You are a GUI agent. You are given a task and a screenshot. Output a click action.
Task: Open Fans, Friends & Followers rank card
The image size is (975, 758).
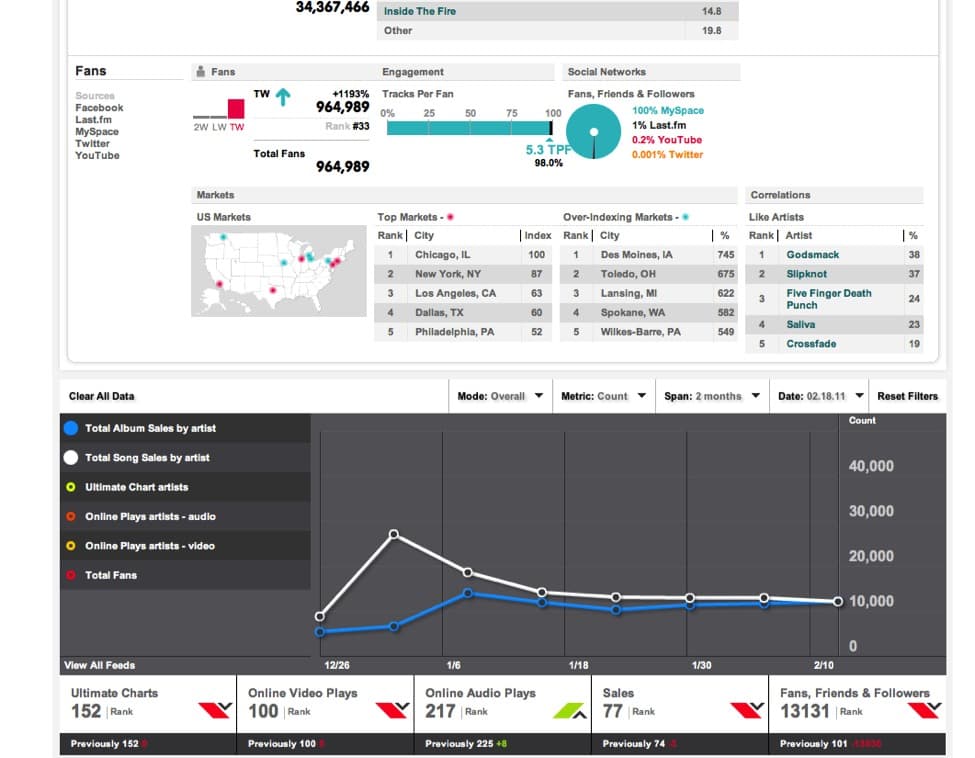(857, 716)
